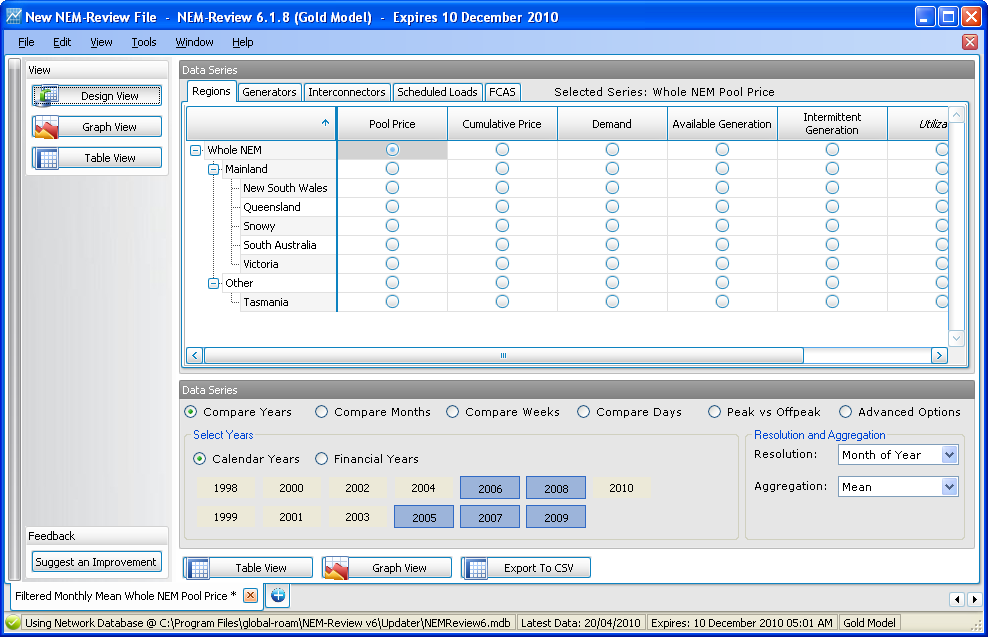Select Pool Price for Whole NEM
The height and width of the screenshot is (637, 988).
click(392, 149)
